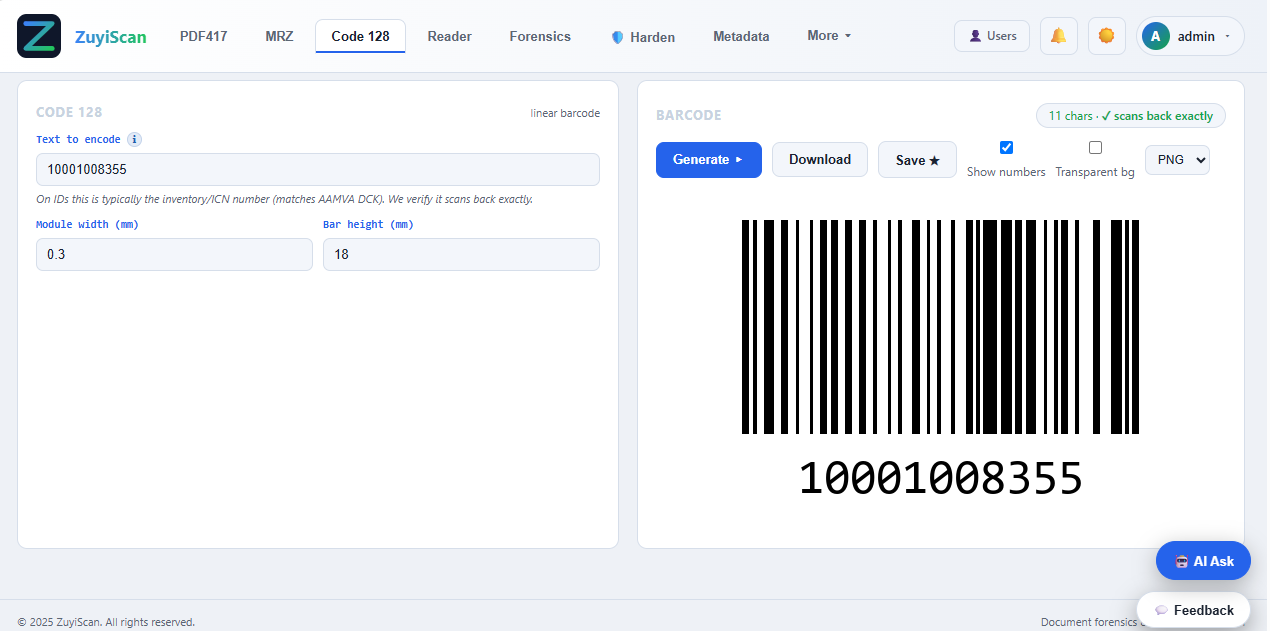Uncheck the Show numbers checkbox
The image size is (1270, 631).
click(x=1006, y=148)
